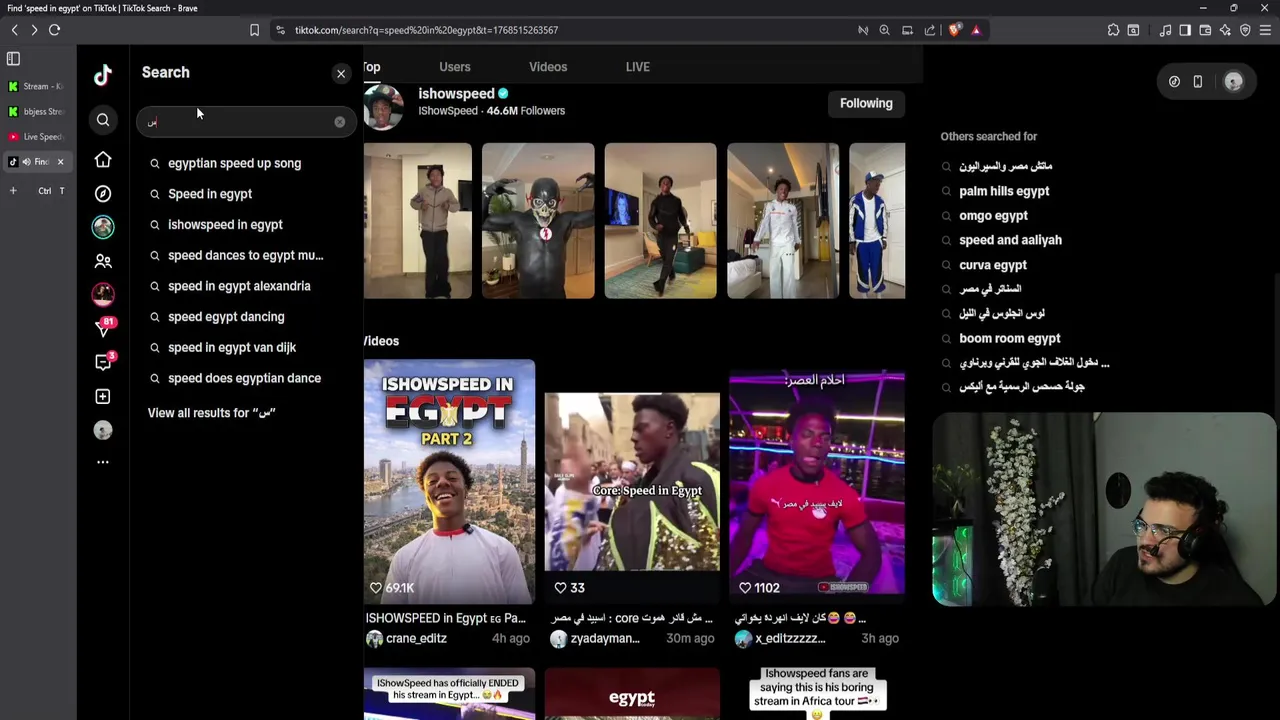Open TikTok Friends people icon
The image size is (1280, 720).
[103, 261]
